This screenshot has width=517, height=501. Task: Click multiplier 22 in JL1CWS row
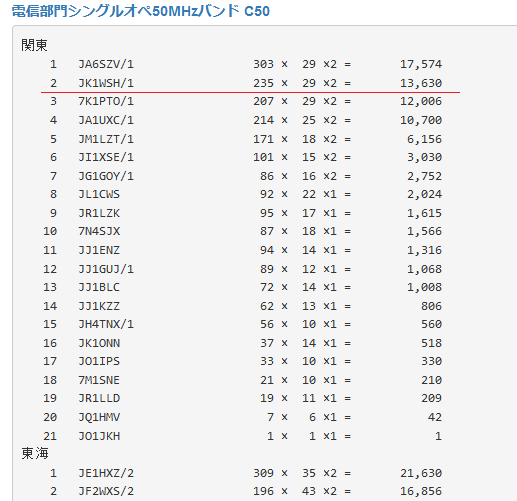309,194
